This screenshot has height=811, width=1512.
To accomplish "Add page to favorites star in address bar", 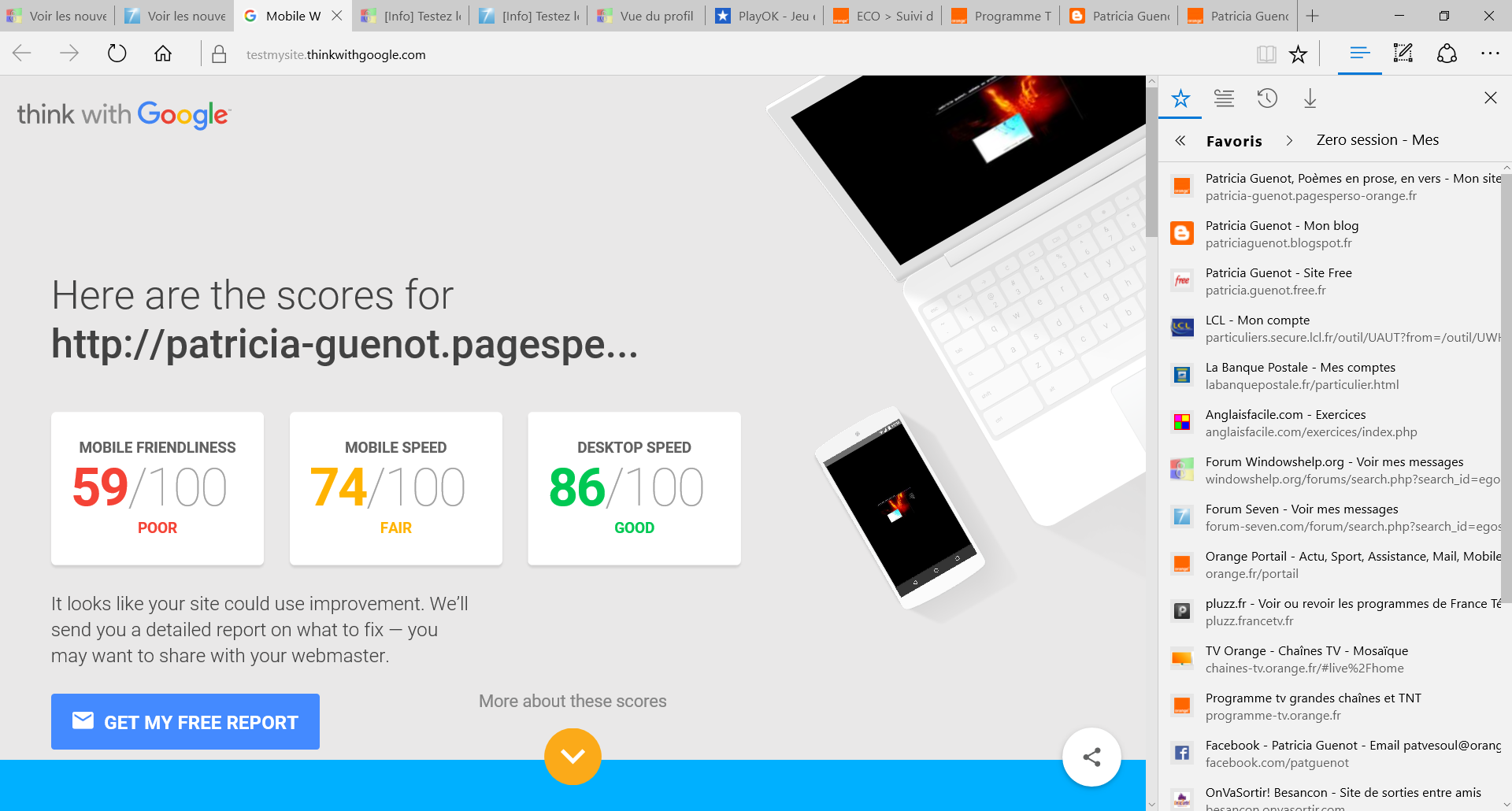I will (x=1298, y=54).
